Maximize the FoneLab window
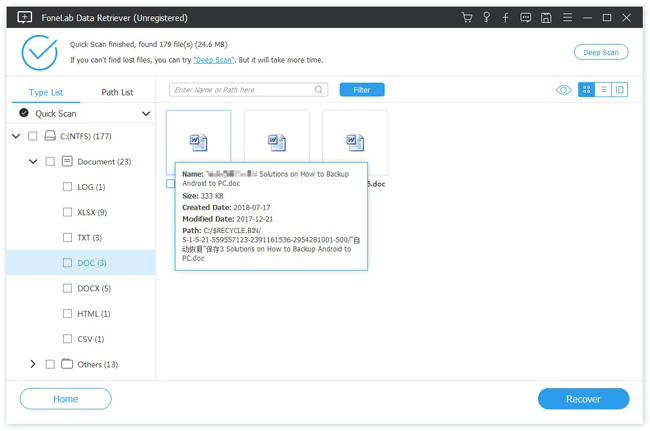 [607, 17]
